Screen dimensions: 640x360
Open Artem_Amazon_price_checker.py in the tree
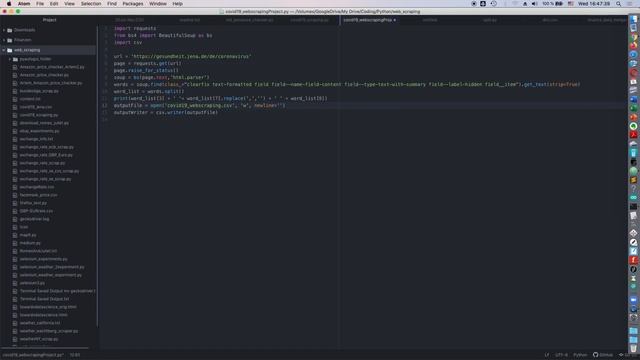tap(51, 83)
